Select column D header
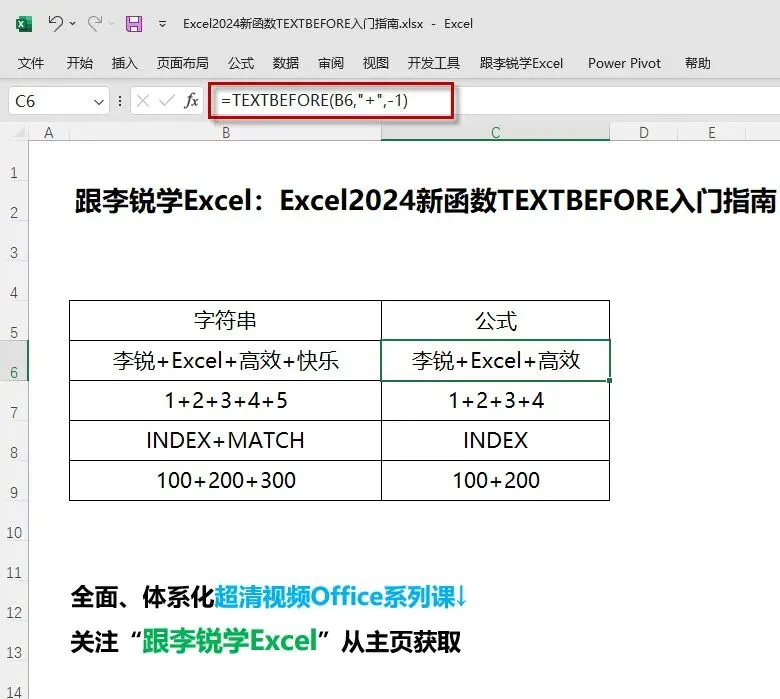This screenshot has width=780, height=699. [x=644, y=132]
